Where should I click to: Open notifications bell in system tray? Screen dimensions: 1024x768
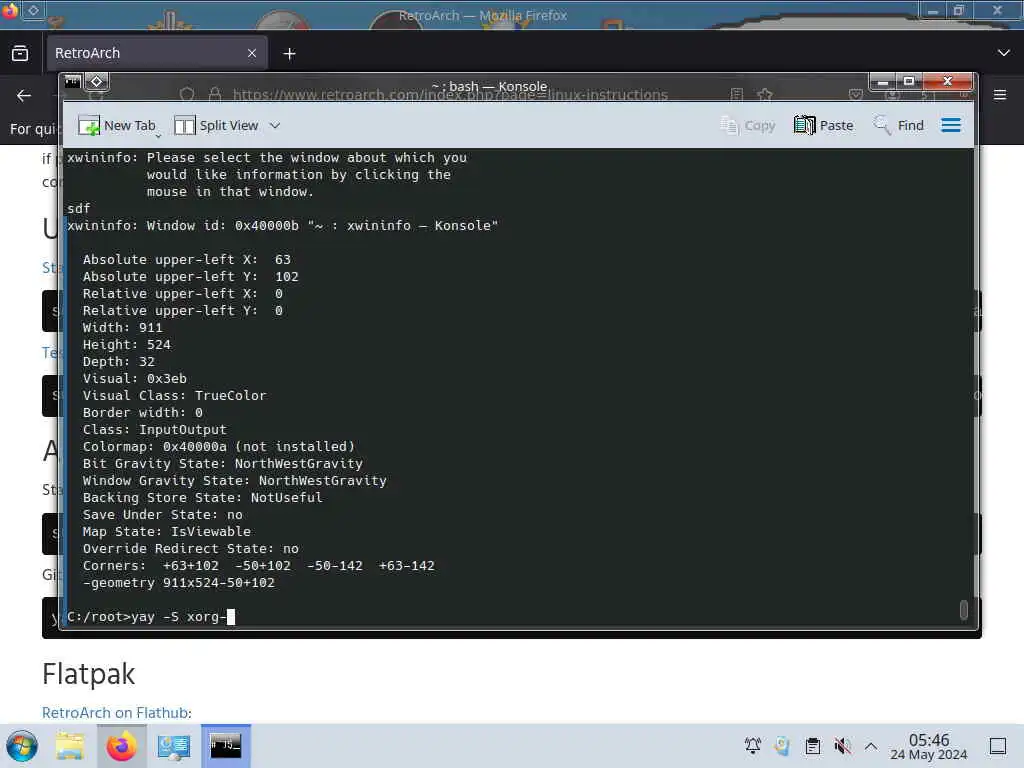pyautogui.click(x=753, y=745)
